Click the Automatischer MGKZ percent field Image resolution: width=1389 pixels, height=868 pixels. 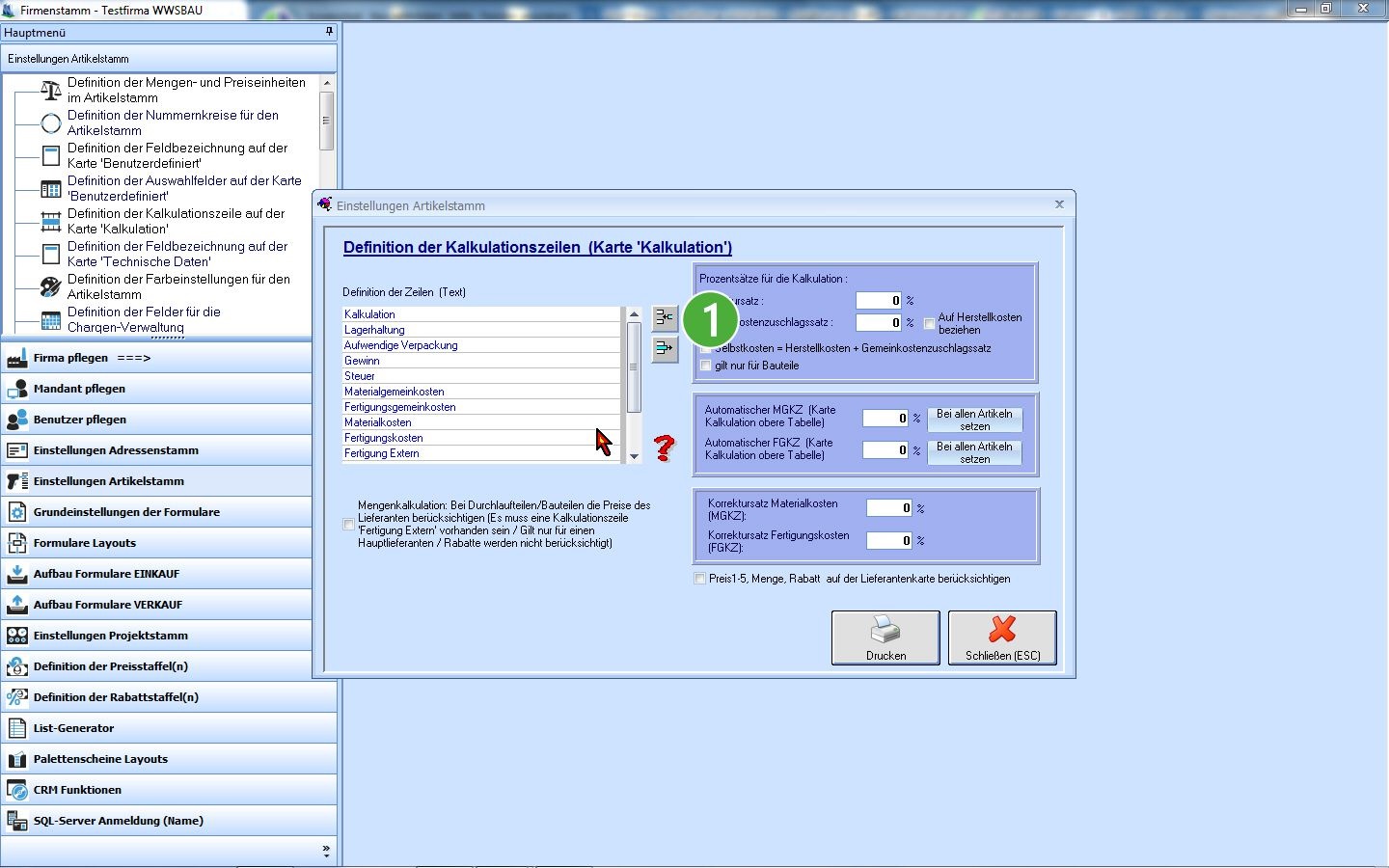[885, 418]
